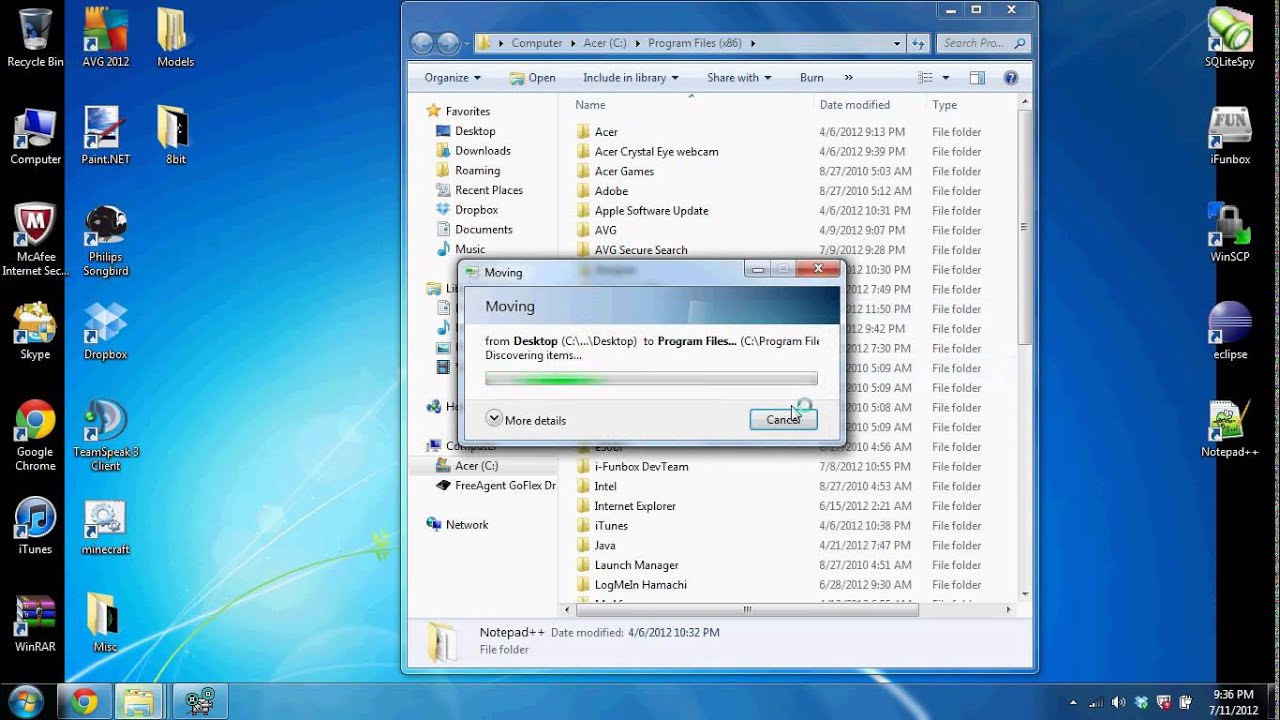This screenshot has height=720, width=1280.
Task: Open Philips Songbird desktop shortcut
Action: point(106,240)
